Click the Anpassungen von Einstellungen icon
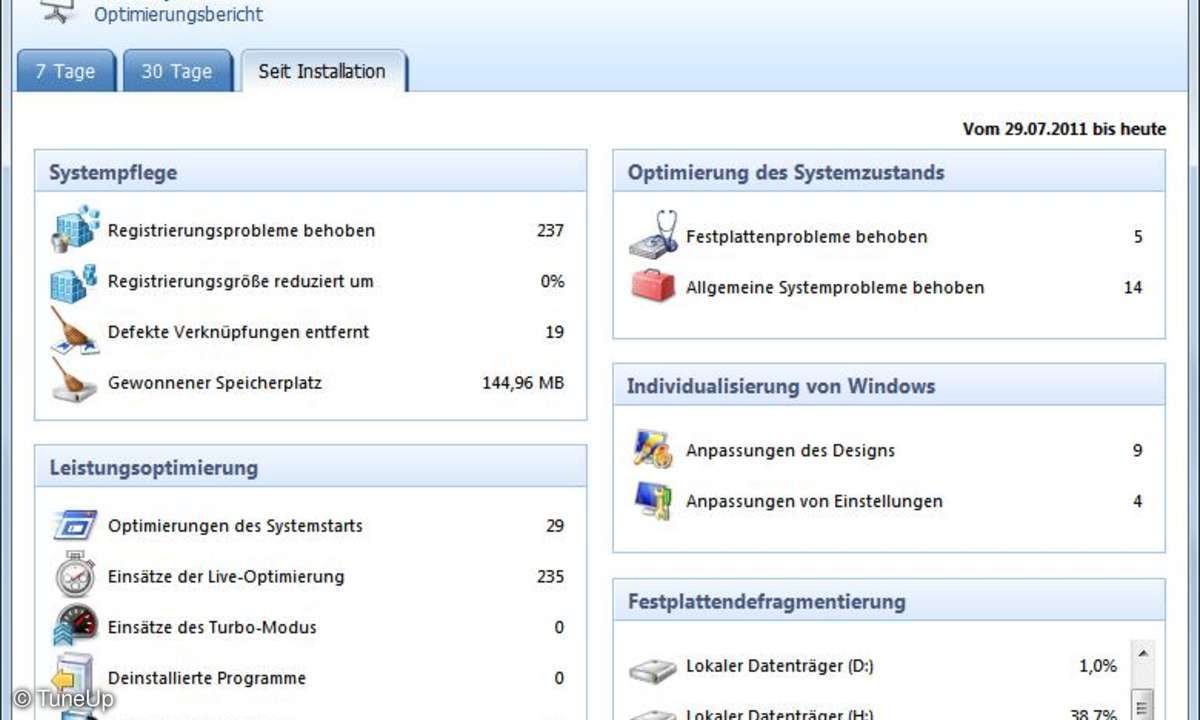Viewport: 1200px width, 720px height. (654, 501)
